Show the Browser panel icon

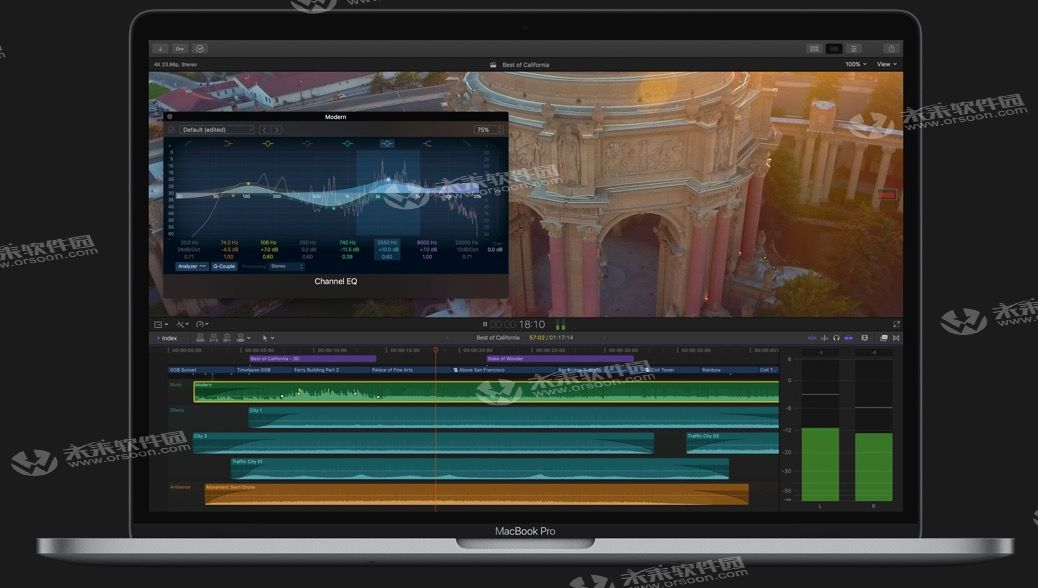pyautogui.click(x=814, y=48)
